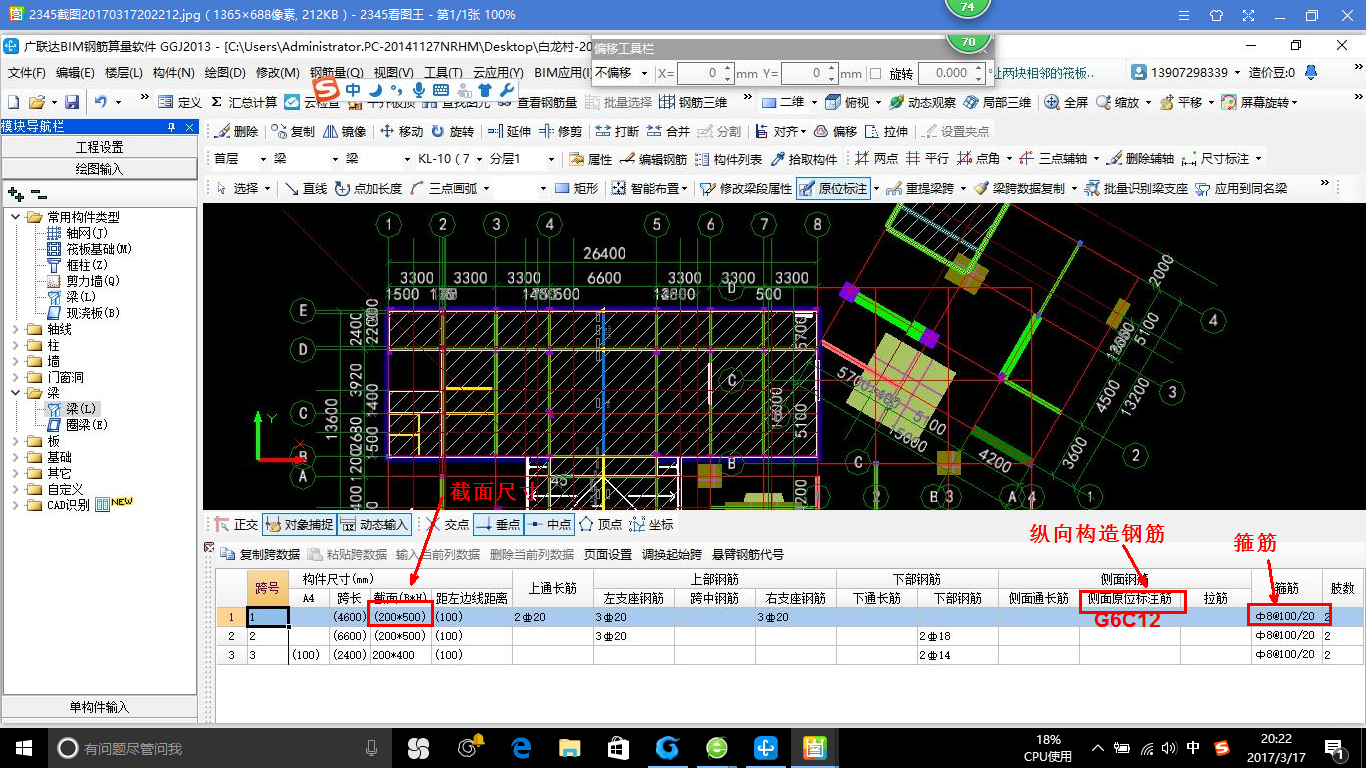Check the 旋转 rotation checkbox

876,73
